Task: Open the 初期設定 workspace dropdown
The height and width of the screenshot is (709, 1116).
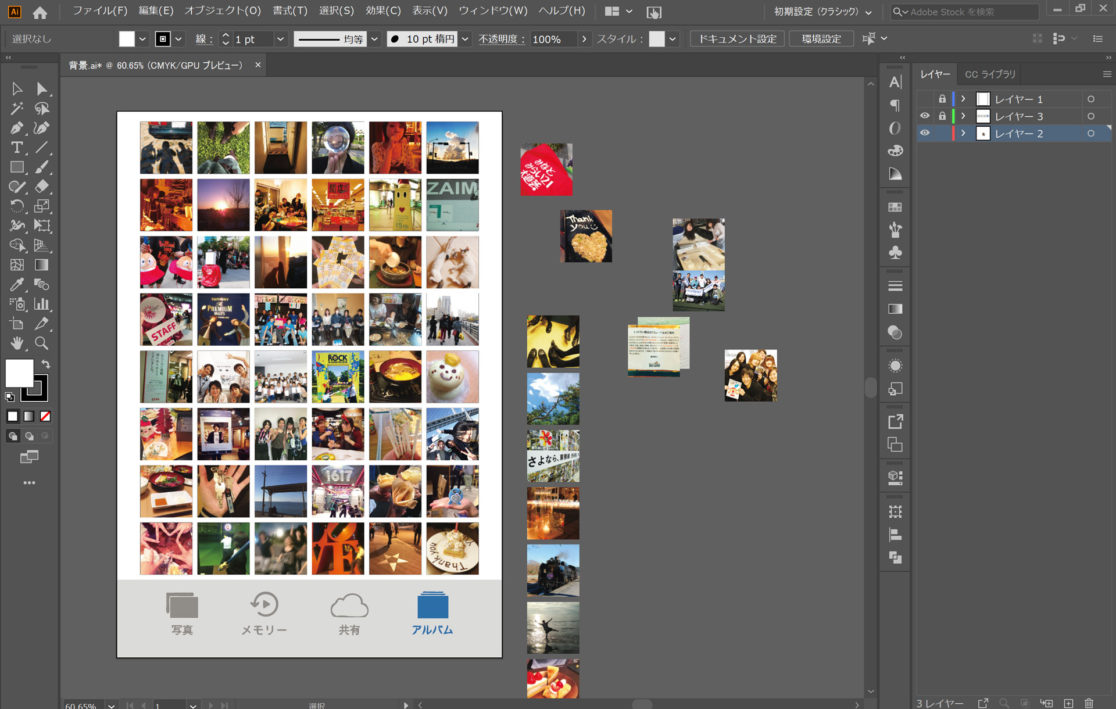Action: 822,12
